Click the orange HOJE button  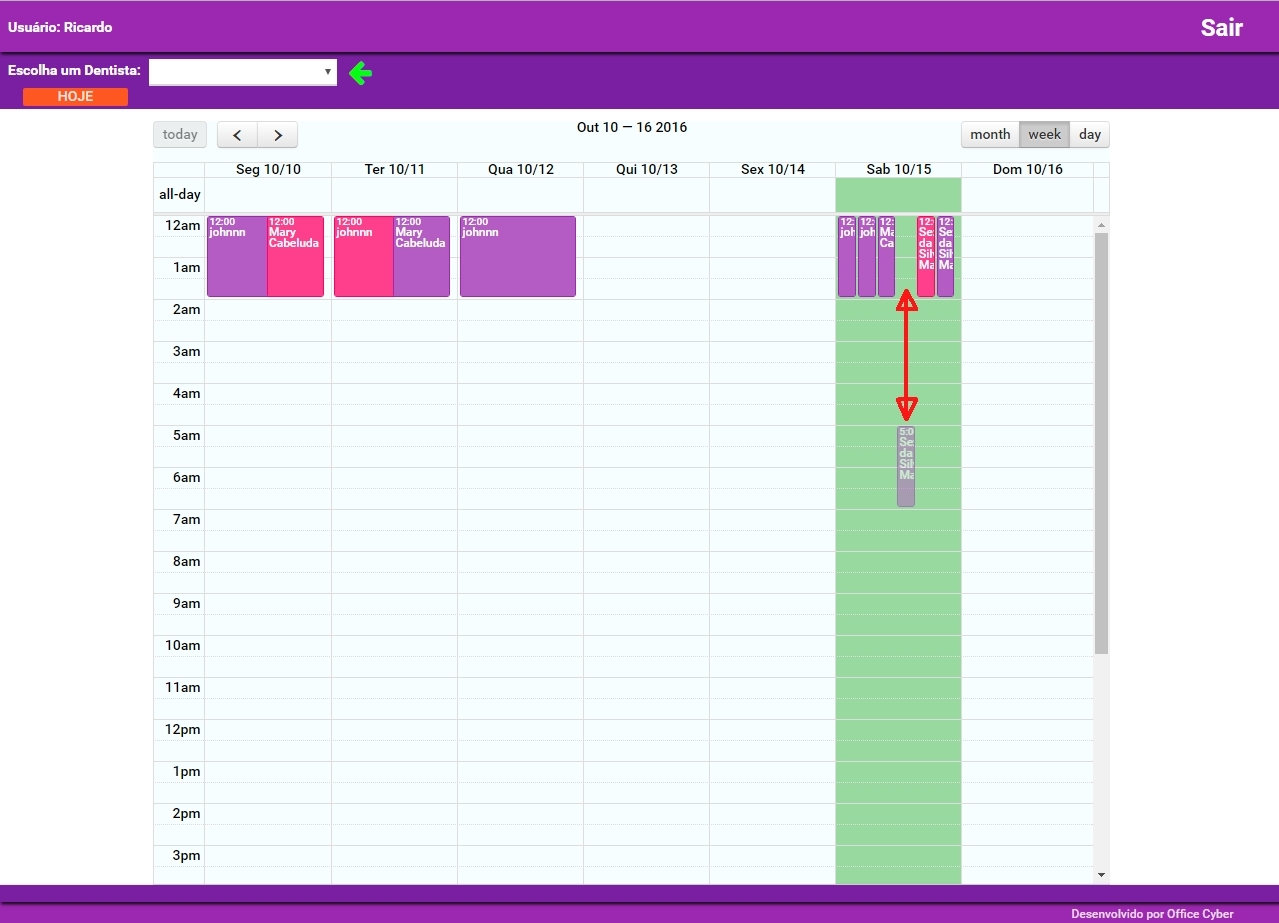75,97
